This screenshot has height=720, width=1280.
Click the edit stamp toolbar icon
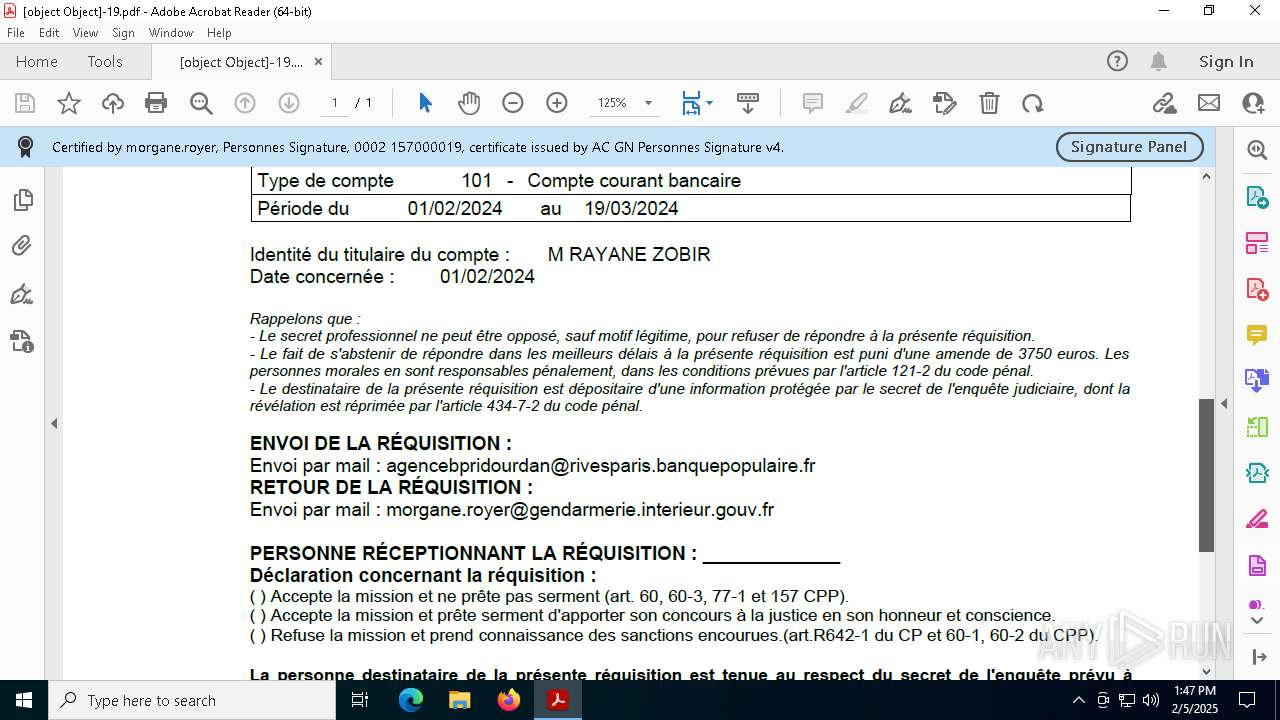point(945,103)
